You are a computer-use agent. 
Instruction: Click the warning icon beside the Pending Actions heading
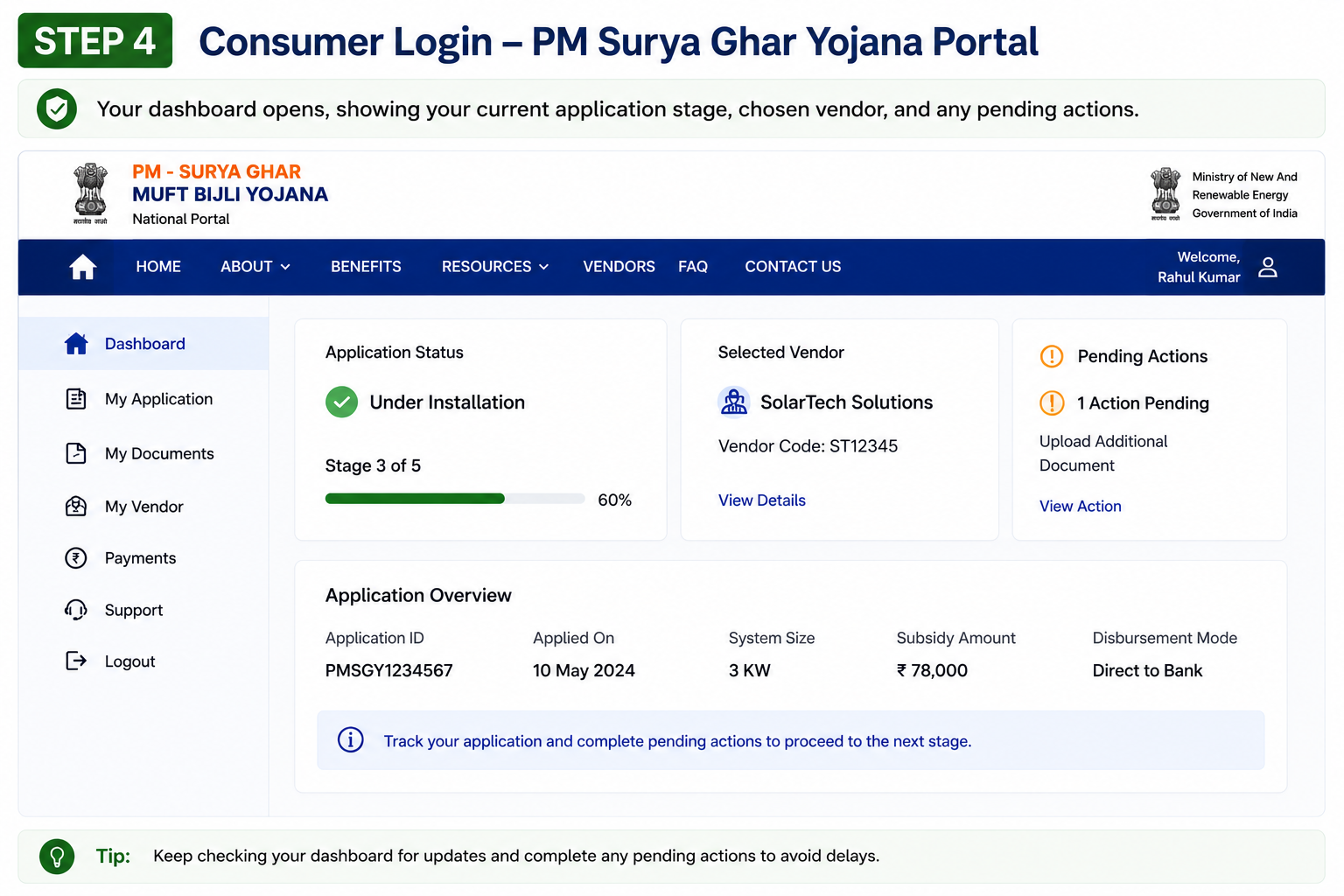pos(1052,356)
